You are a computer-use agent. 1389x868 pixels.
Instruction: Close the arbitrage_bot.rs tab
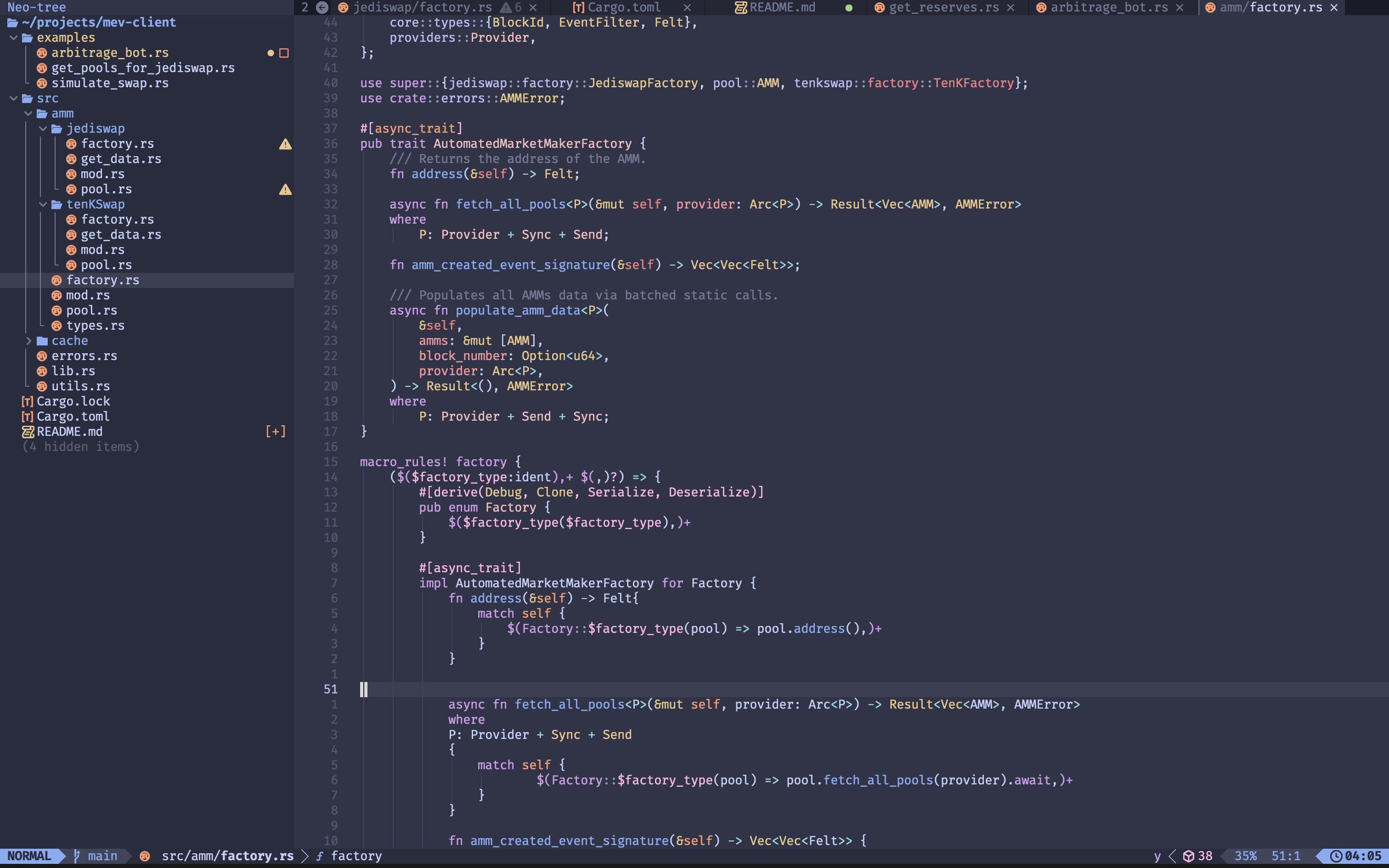pos(1180,7)
